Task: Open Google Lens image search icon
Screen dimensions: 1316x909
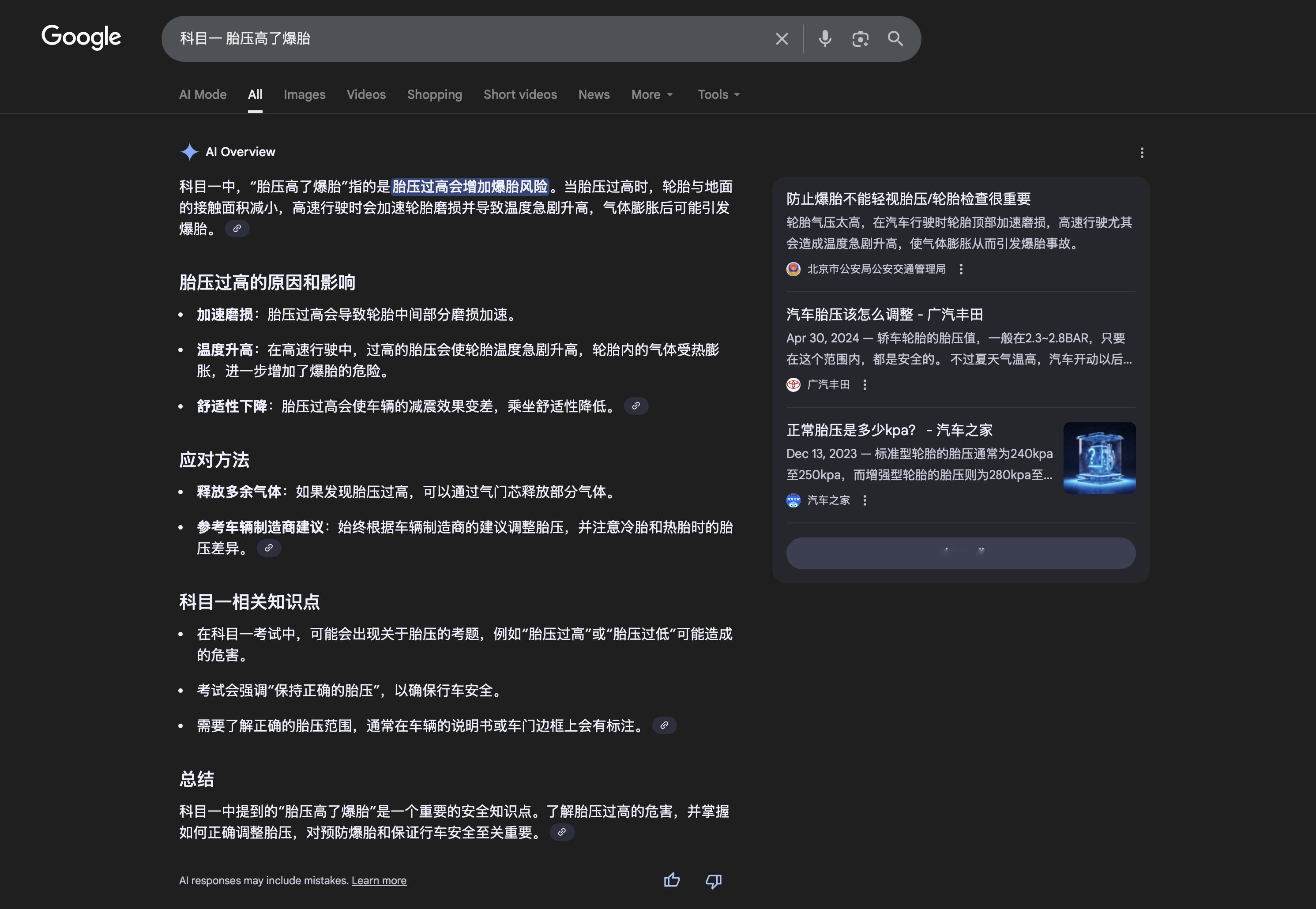Action: 860,39
